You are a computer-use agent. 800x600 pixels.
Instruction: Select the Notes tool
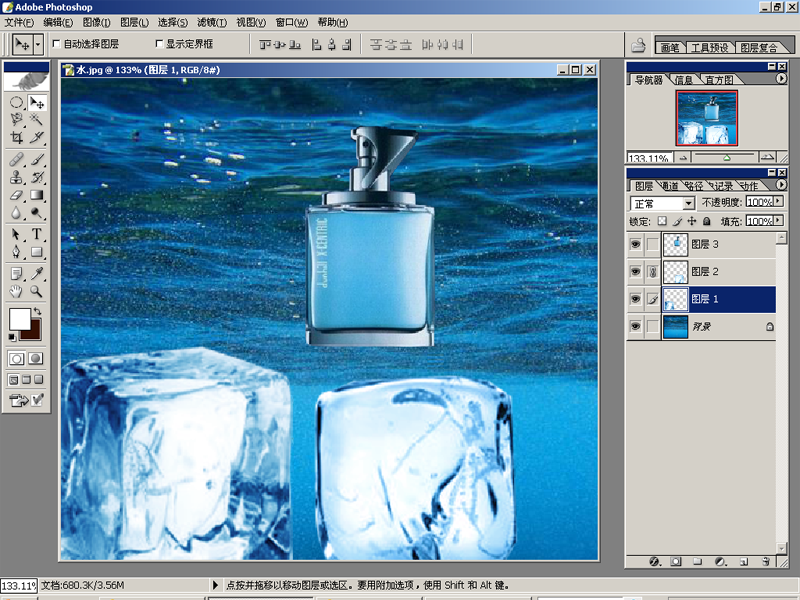17,274
